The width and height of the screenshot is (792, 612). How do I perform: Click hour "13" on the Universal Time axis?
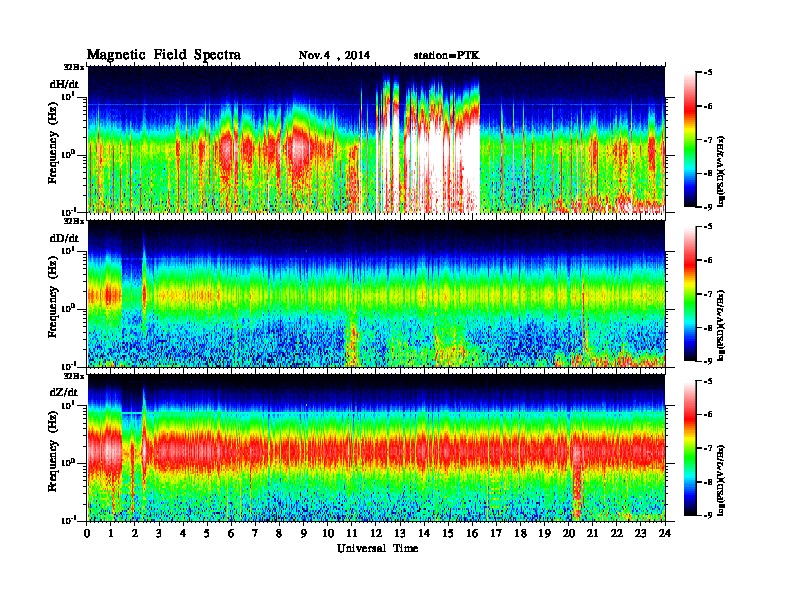[x=400, y=533]
